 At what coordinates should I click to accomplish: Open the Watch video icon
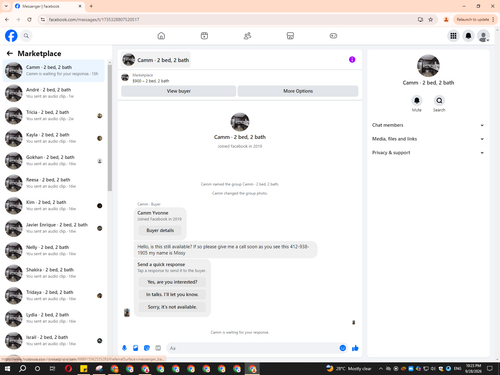204,36
